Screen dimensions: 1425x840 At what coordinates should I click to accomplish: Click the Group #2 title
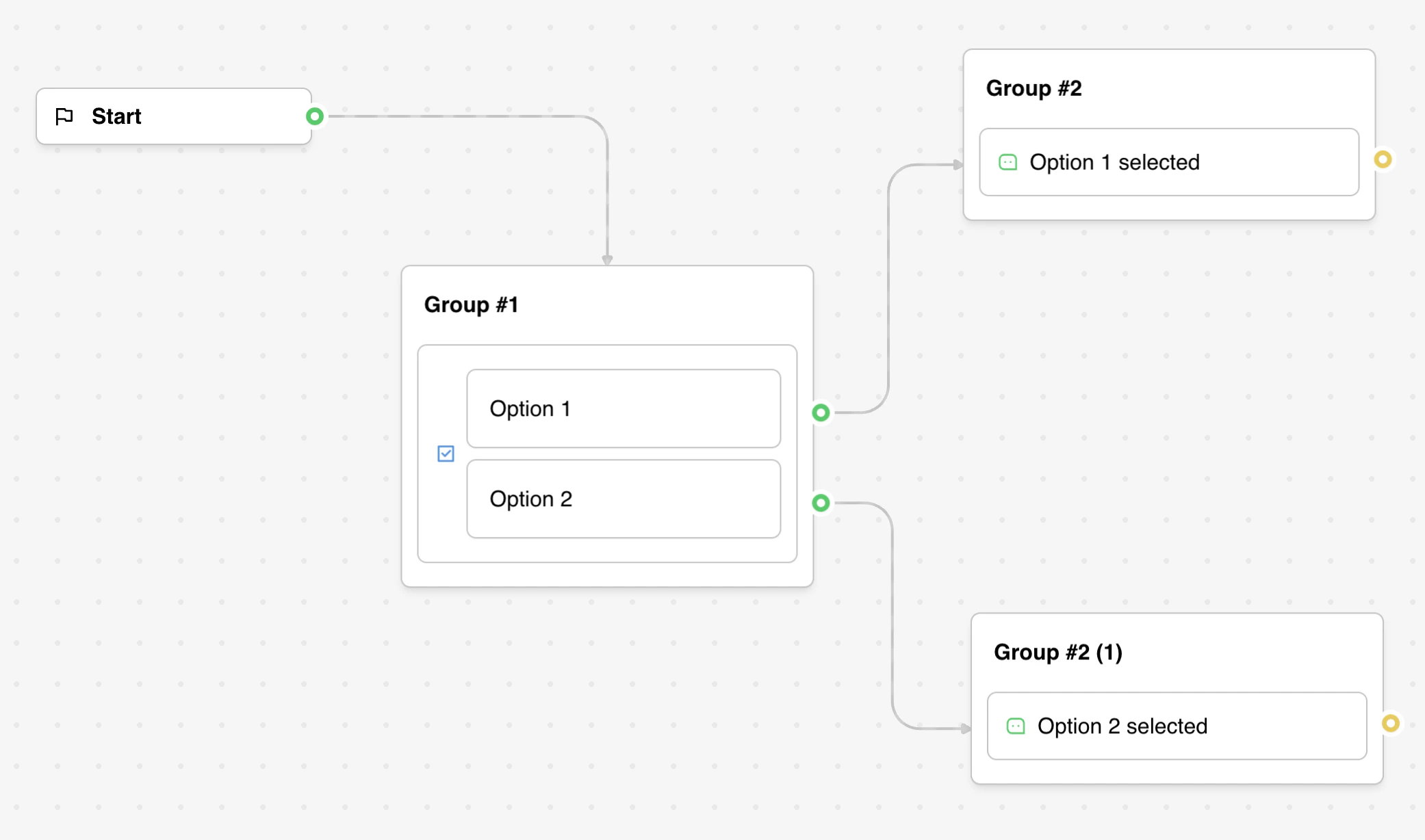coord(1034,88)
